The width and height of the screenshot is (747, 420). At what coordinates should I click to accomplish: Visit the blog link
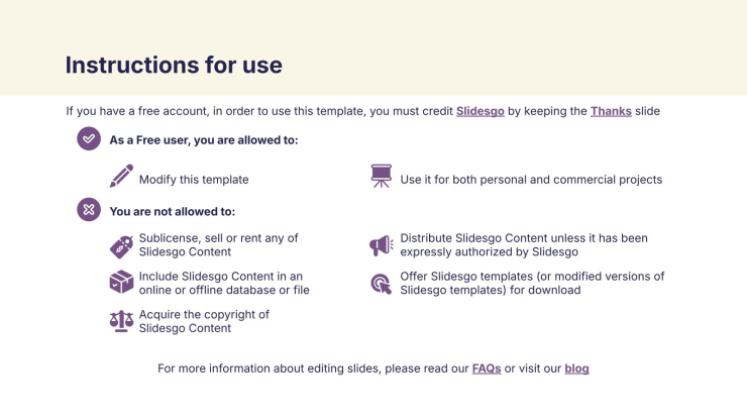tap(577, 369)
